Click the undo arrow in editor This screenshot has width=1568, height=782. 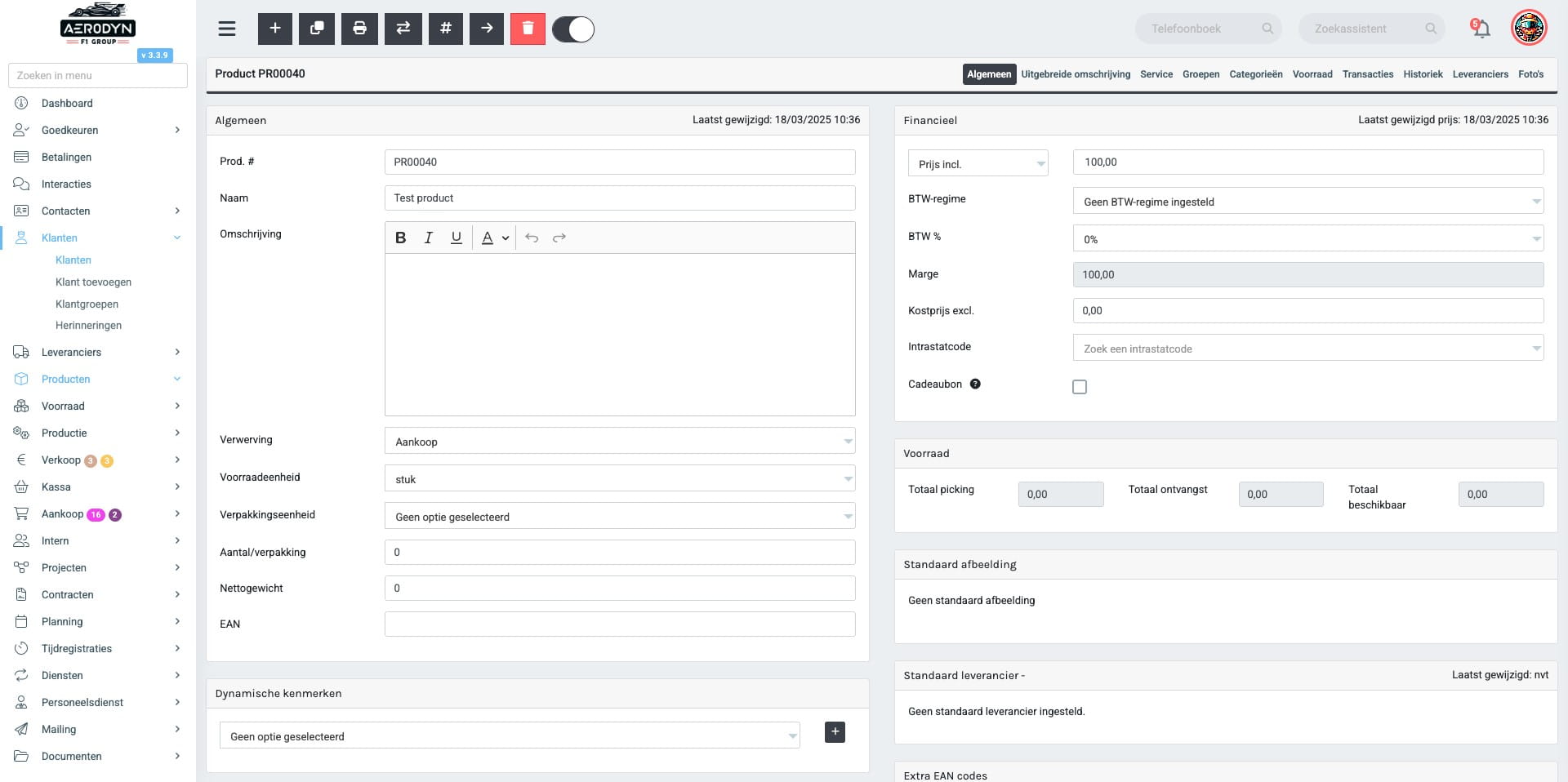click(x=532, y=238)
